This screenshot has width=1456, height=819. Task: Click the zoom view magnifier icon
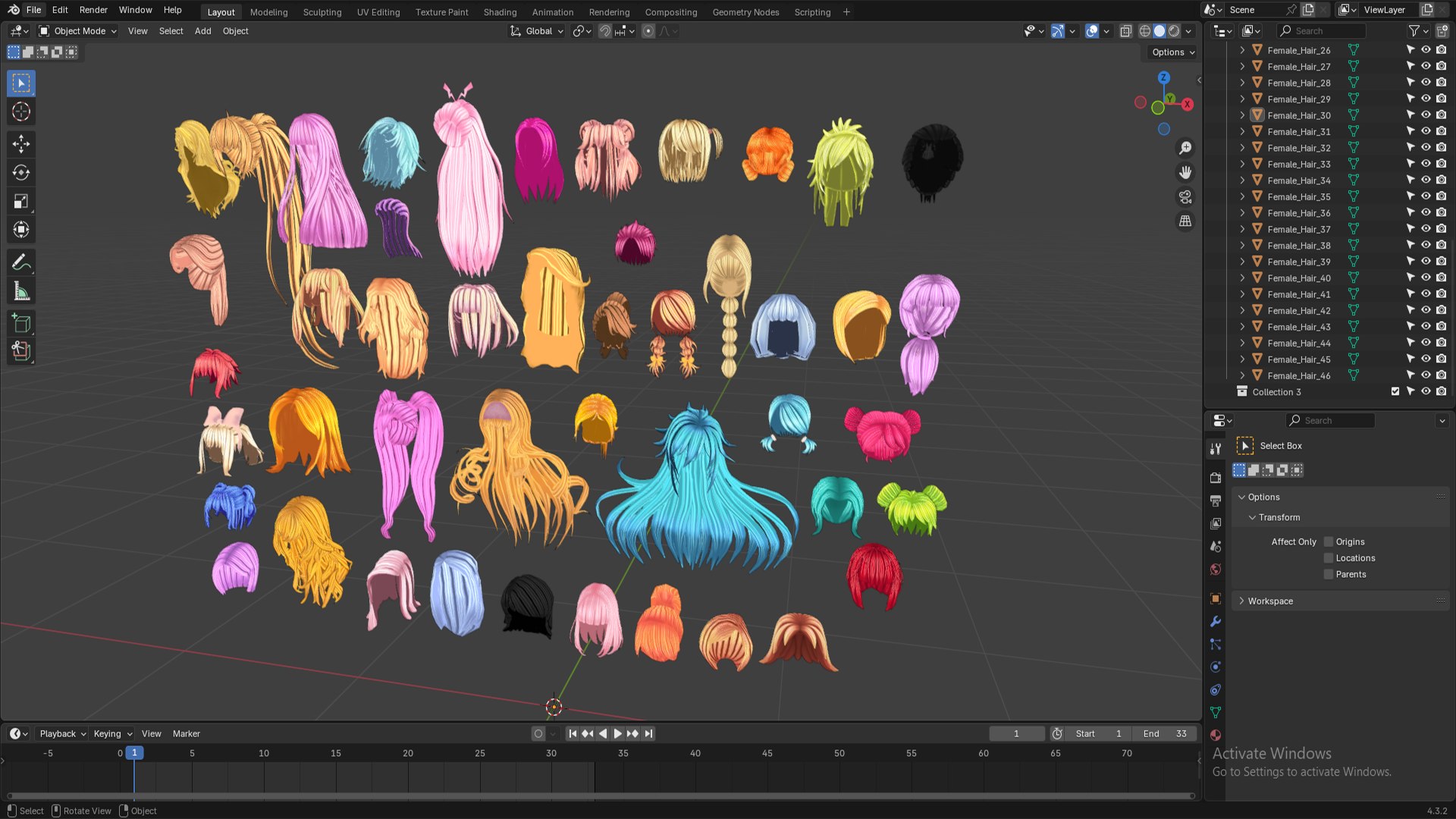[1185, 148]
